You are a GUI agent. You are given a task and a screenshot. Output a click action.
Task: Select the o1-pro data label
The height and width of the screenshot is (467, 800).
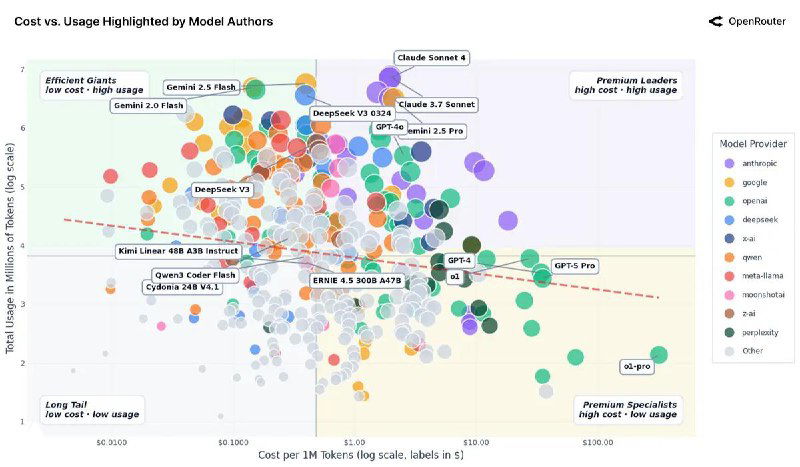coord(637,366)
